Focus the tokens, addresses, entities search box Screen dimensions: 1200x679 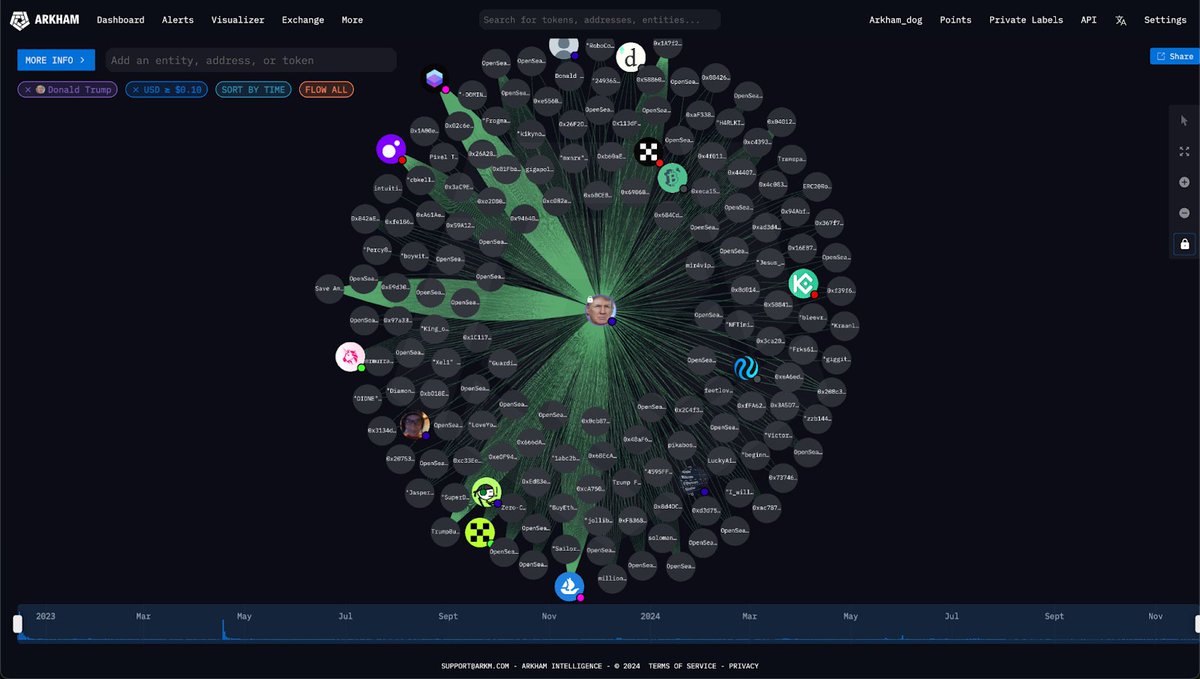(x=598, y=20)
